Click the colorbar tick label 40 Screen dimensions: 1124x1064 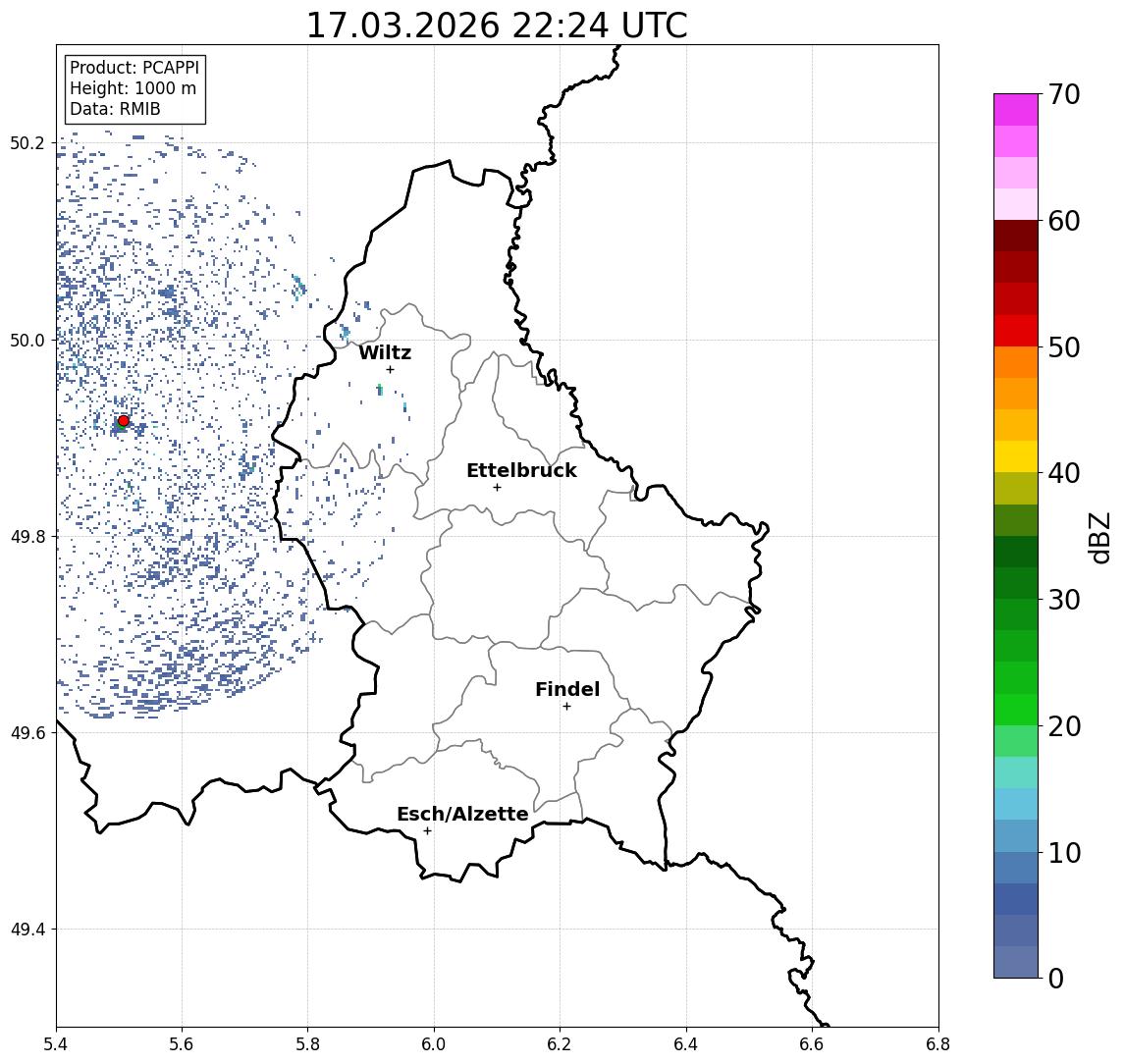point(1064,473)
